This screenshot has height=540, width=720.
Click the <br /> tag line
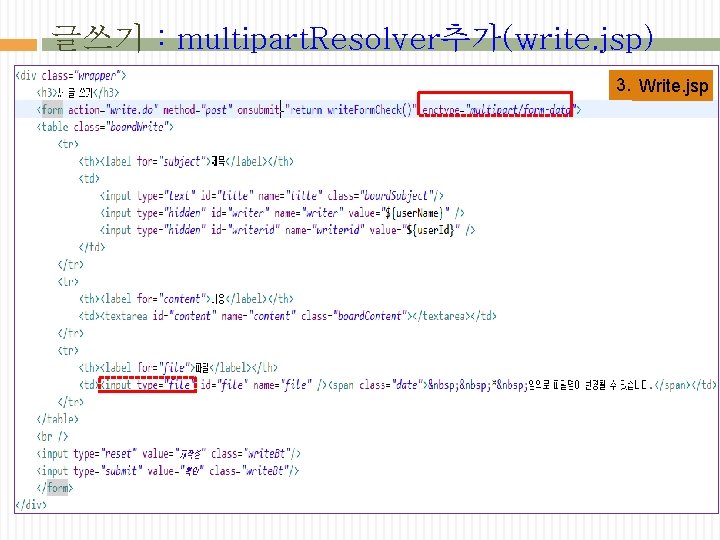52,436
